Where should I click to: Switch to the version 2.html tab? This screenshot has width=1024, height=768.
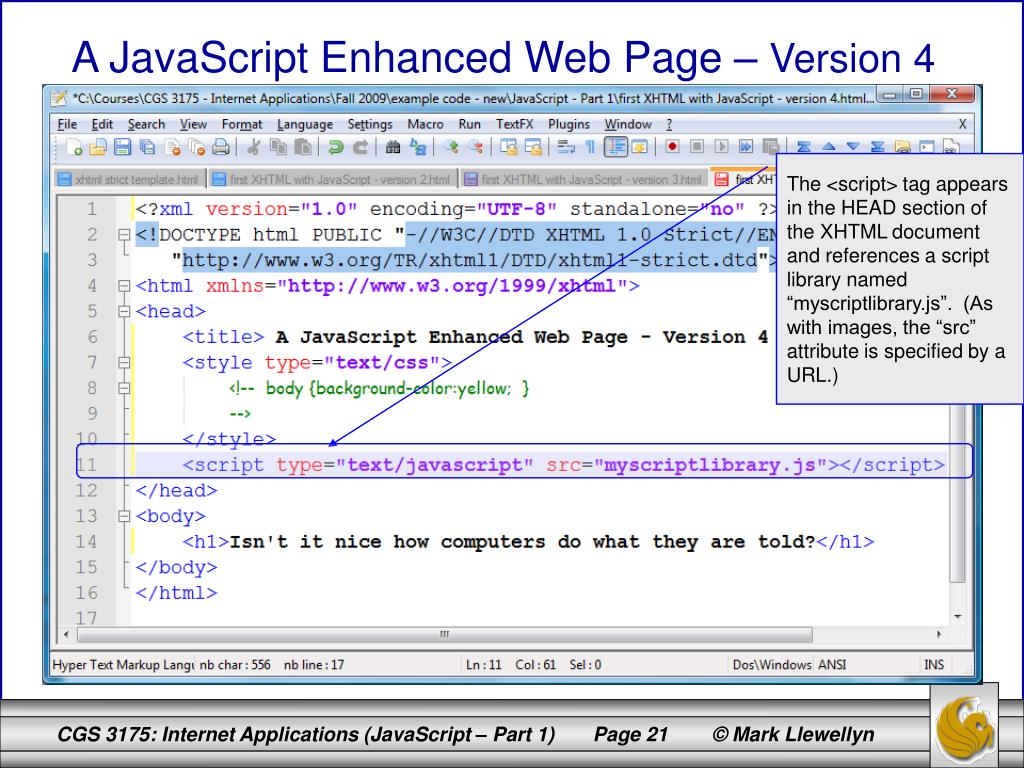click(333, 179)
